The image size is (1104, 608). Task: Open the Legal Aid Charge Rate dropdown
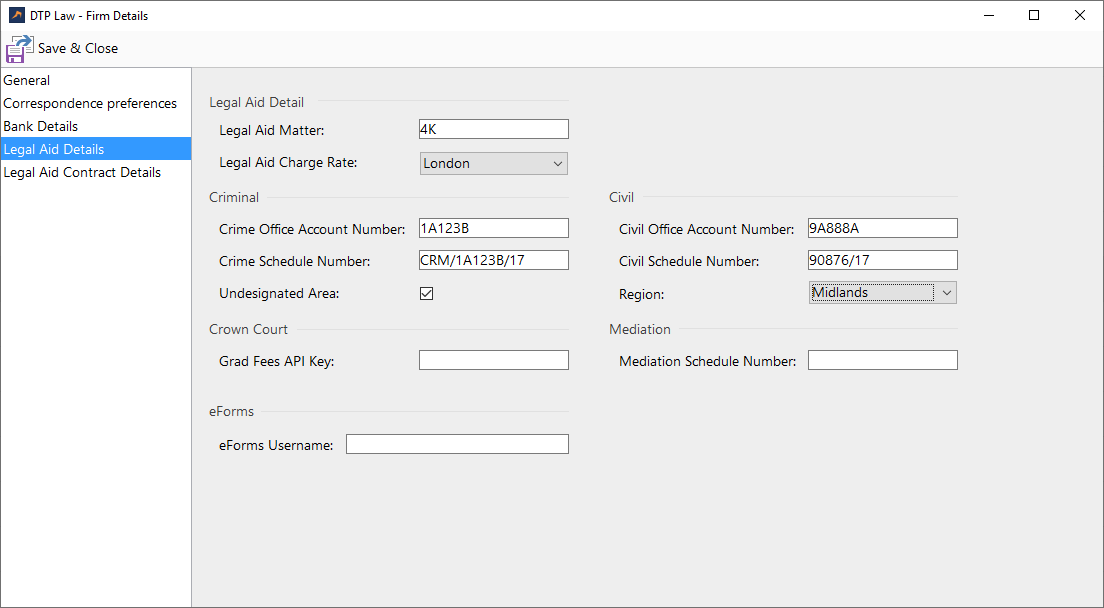[x=494, y=163]
